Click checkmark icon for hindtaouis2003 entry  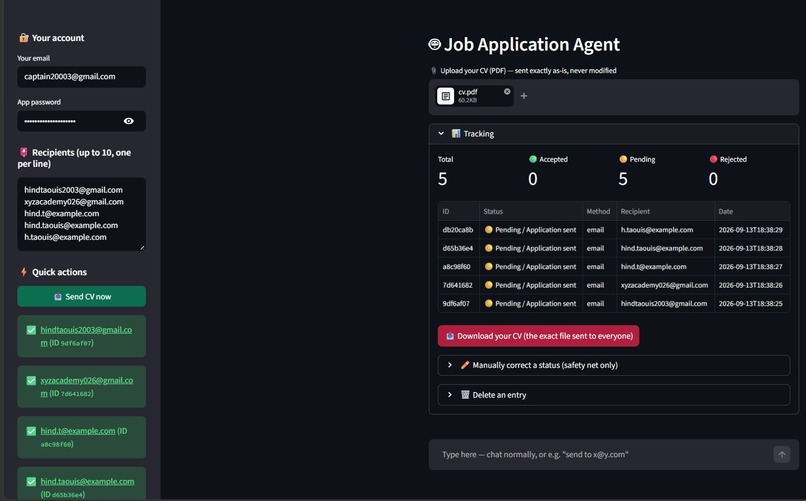31,330
